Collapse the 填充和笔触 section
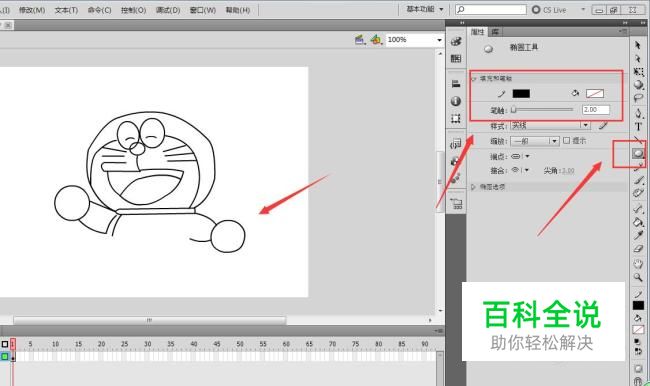Viewport: 650px width, 386px height. click(x=474, y=78)
